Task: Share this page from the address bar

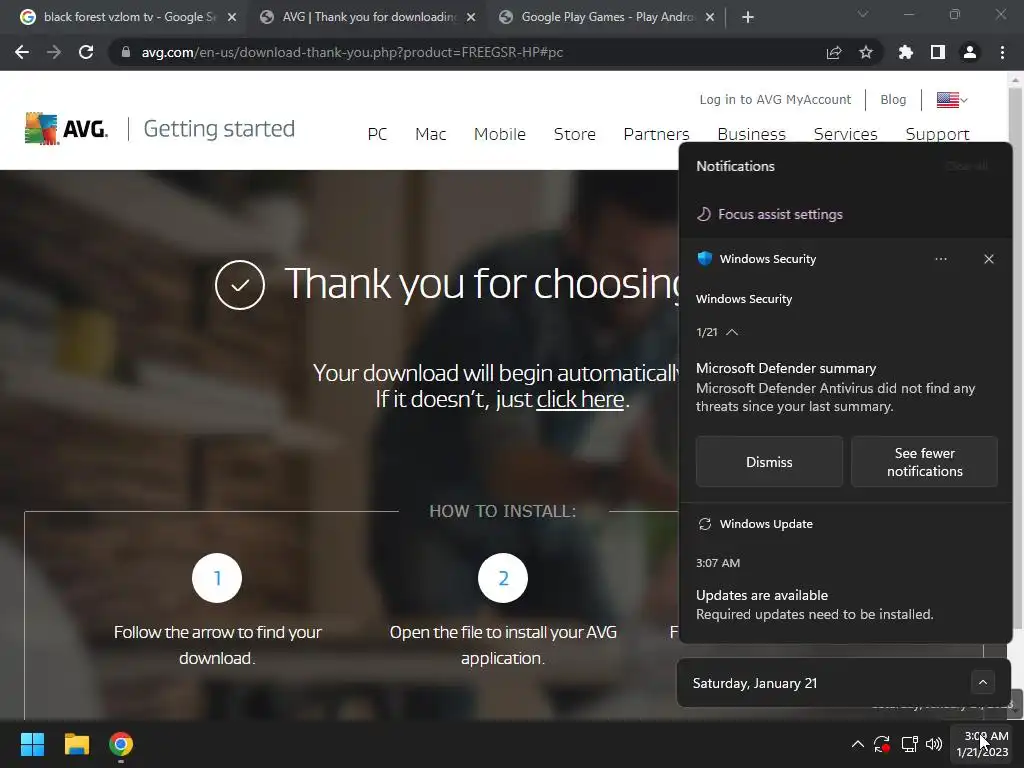Action: (x=834, y=52)
